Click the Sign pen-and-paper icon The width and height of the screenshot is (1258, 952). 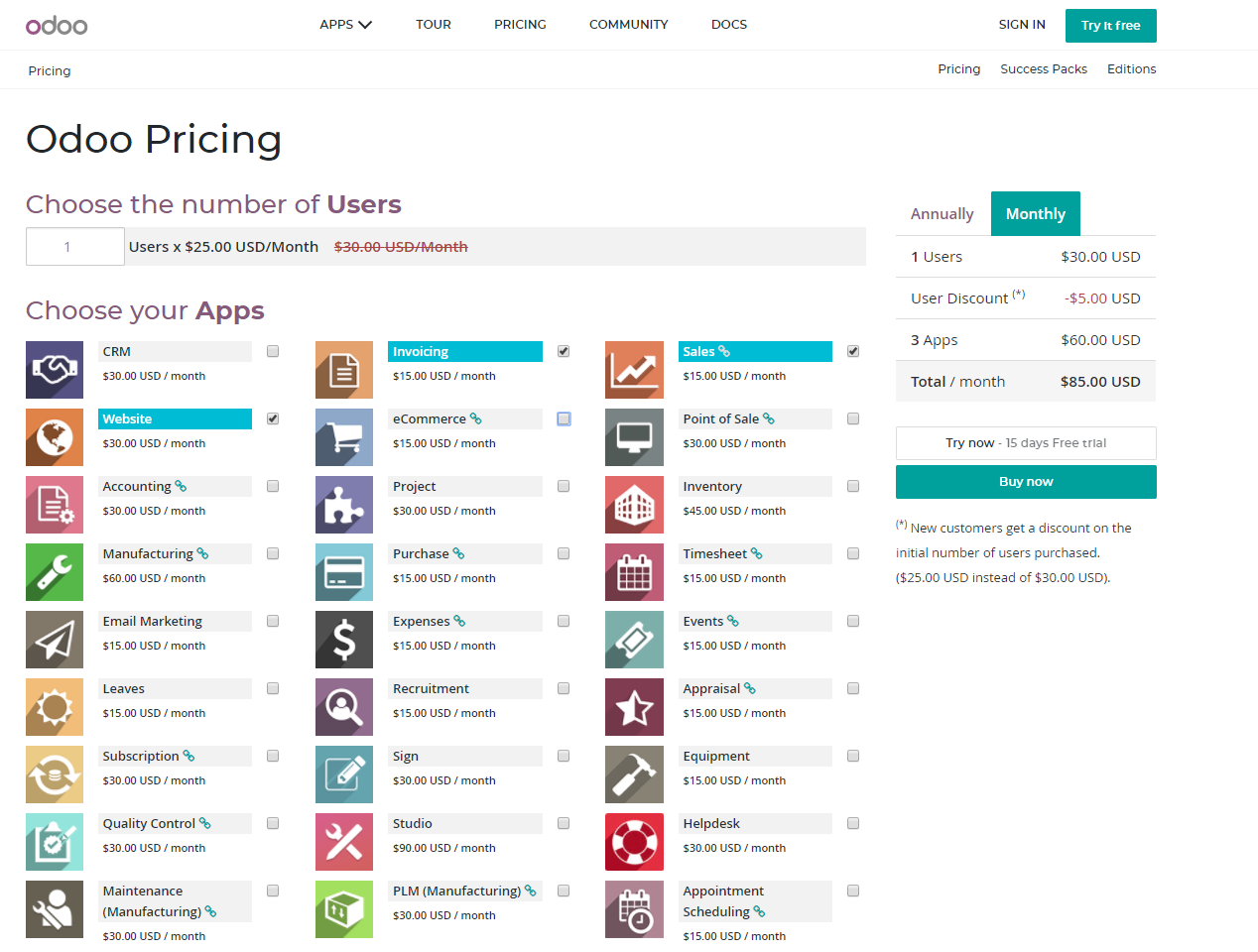[344, 774]
